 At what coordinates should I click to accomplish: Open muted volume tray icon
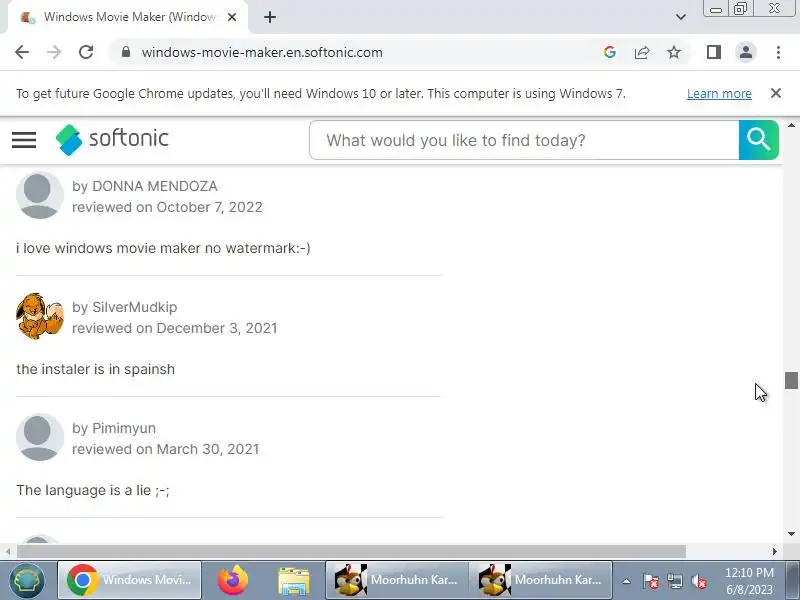pos(699,581)
